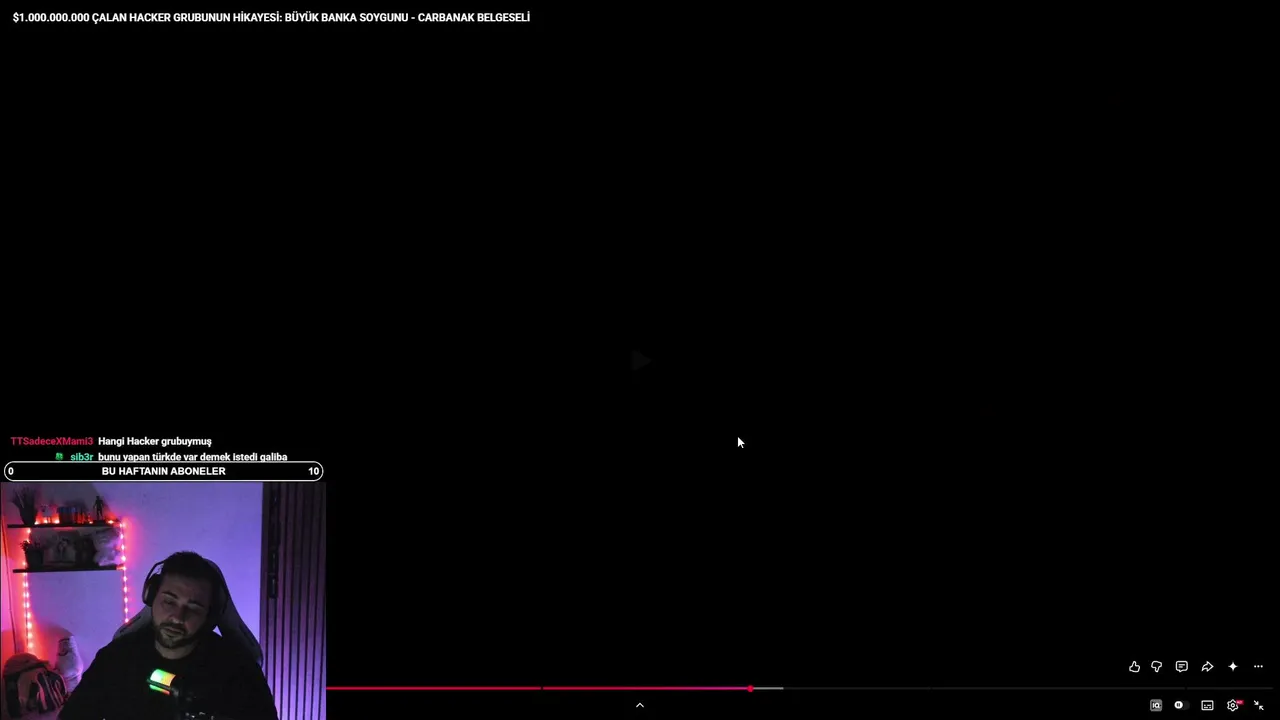1280x720 pixels.
Task: Click the red playhead scrubber dot
Action: tap(750, 688)
